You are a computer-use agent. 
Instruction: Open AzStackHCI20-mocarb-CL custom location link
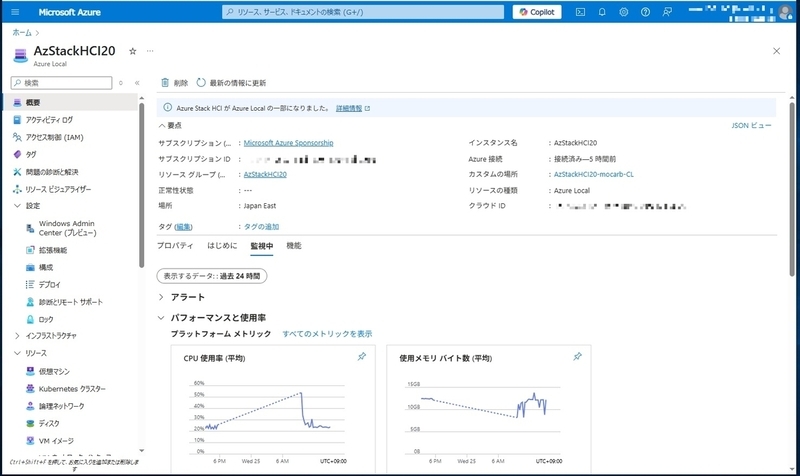tap(593, 174)
